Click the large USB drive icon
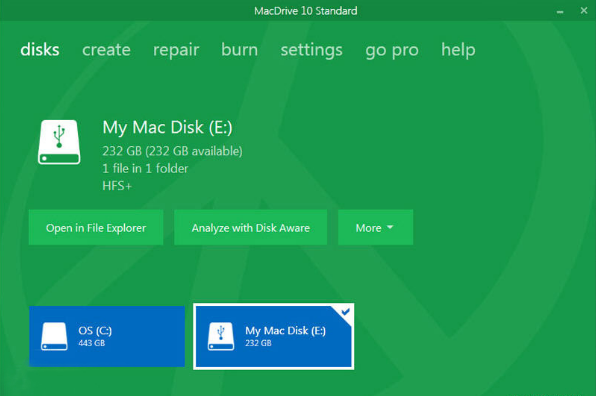 (59, 142)
